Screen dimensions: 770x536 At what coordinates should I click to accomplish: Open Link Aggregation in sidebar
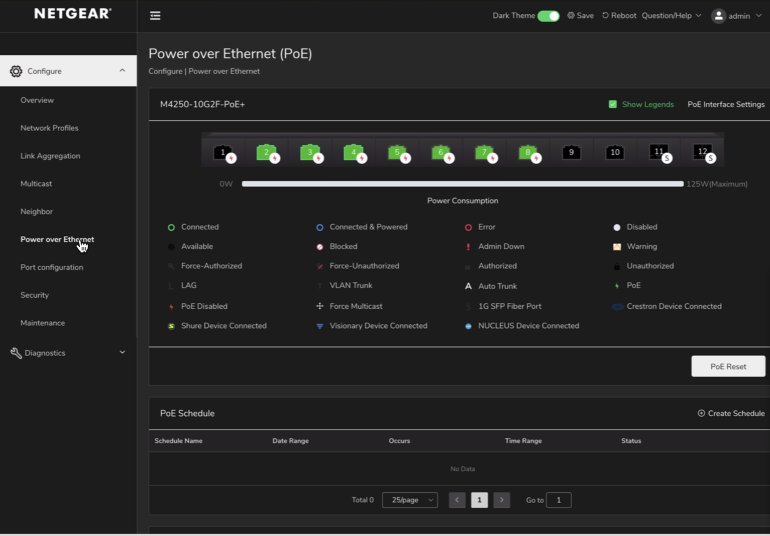50,156
